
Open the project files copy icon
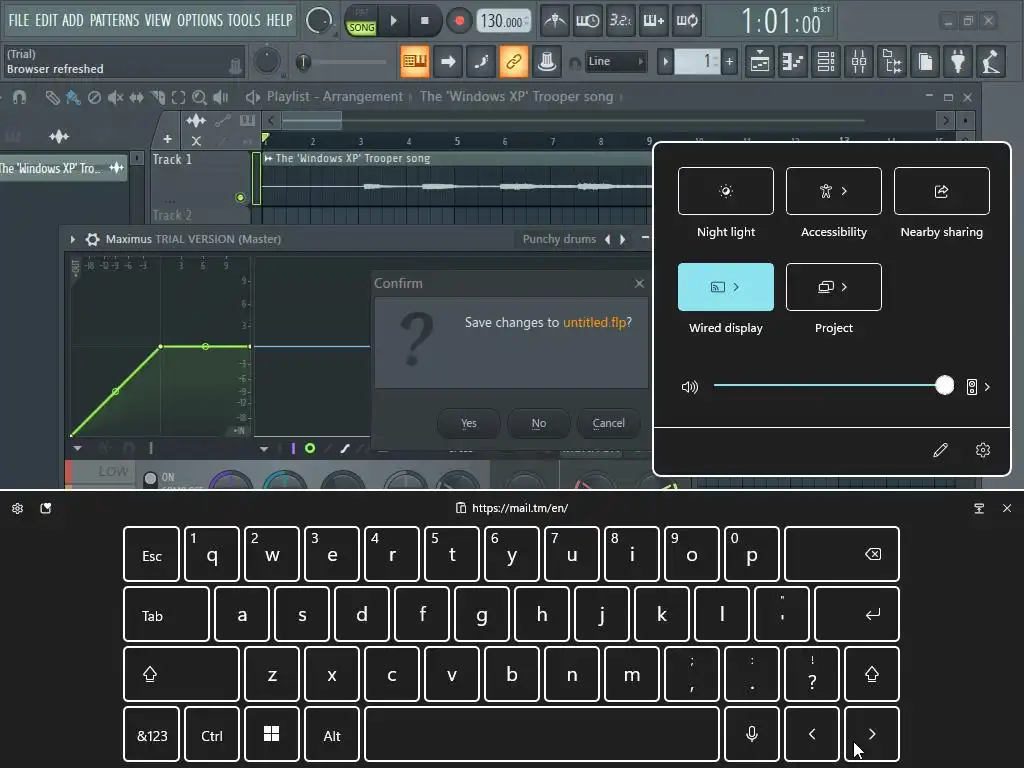click(925, 61)
